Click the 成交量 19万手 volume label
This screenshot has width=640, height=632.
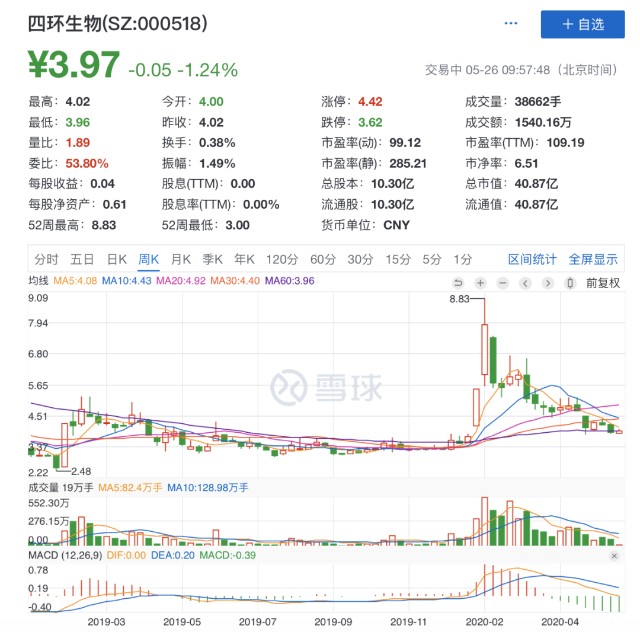pyautogui.click(x=61, y=487)
